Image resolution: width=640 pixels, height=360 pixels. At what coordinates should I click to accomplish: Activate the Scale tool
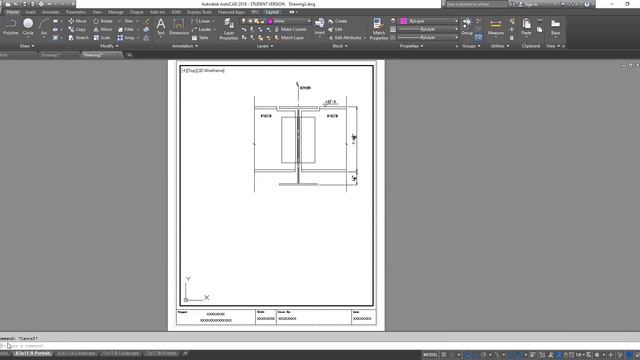click(102, 38)
